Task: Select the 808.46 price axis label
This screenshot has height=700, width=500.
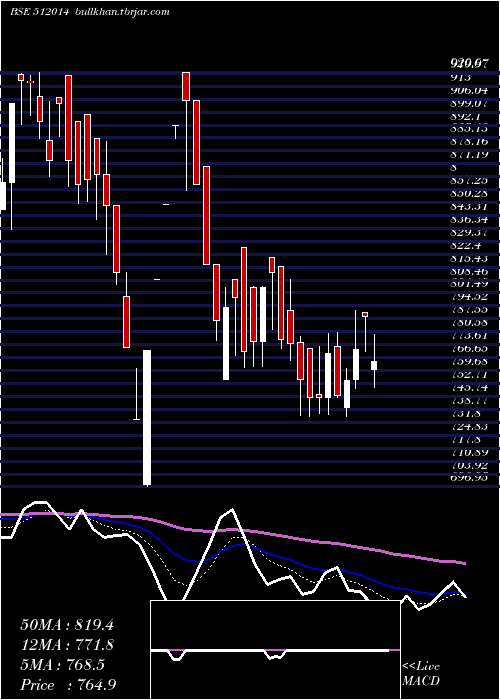Action: pyautogui.click(x=468, y=271)
